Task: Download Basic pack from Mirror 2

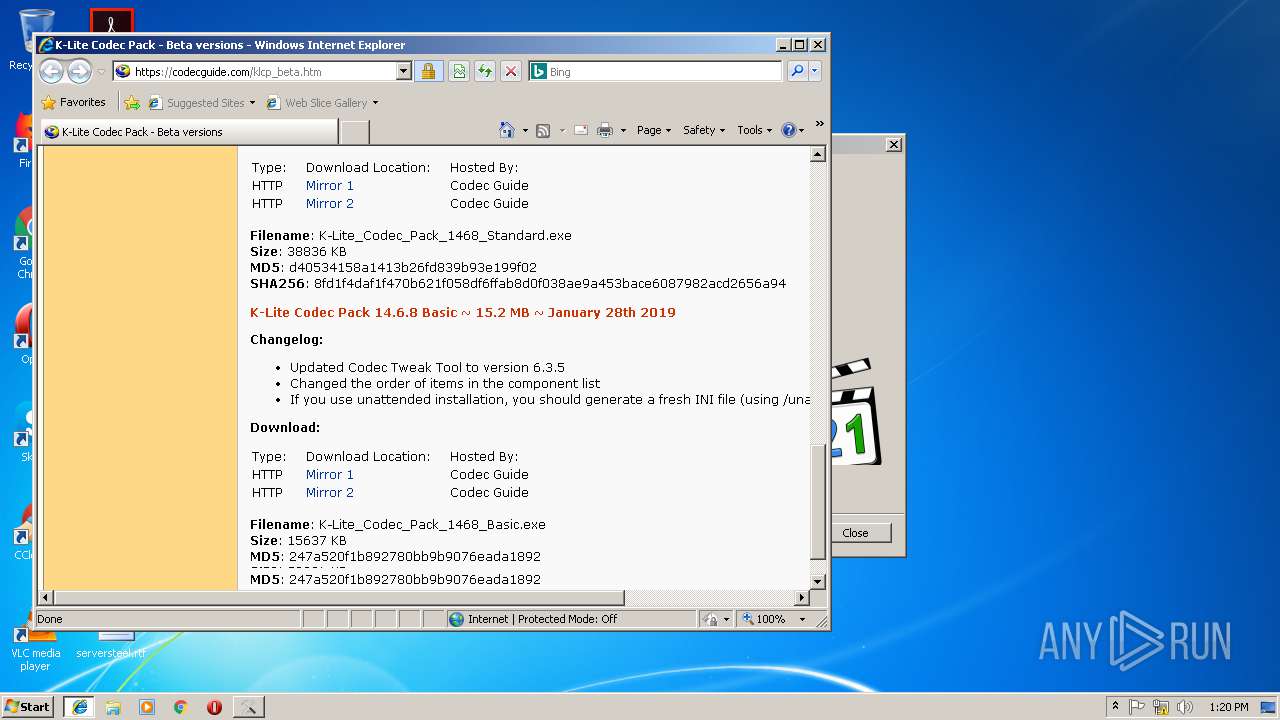Action: (x=330, y=493)
